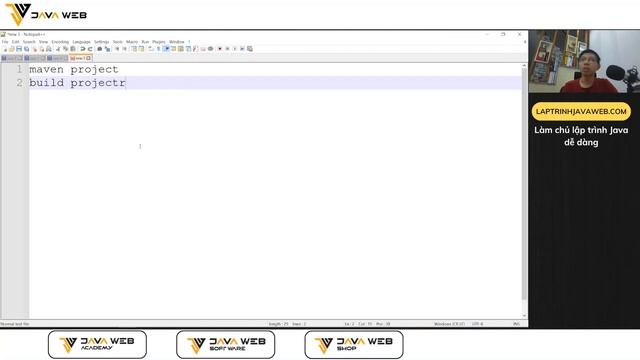
Task: Click the Java Web Software logo button
Action: point(226,344)
